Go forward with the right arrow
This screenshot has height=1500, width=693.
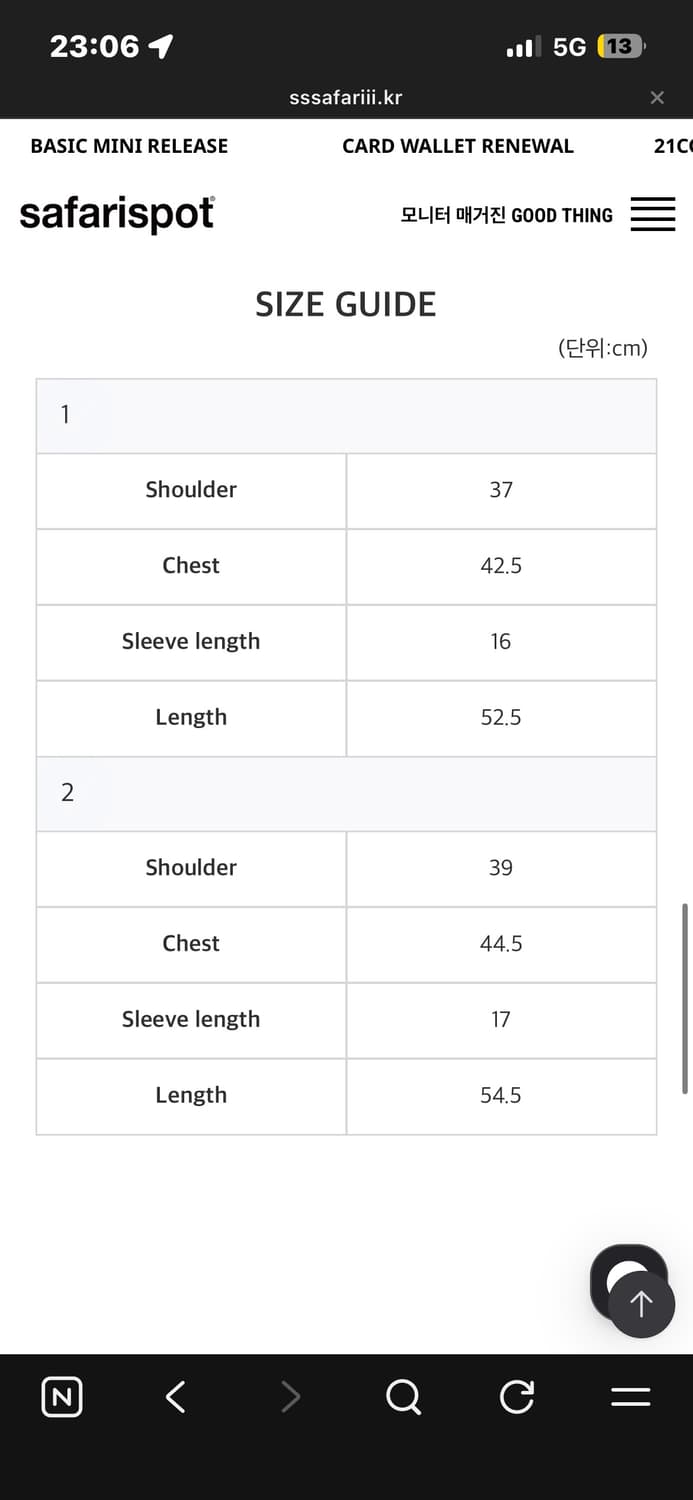pyautogui.click(x=290, y=1397)
